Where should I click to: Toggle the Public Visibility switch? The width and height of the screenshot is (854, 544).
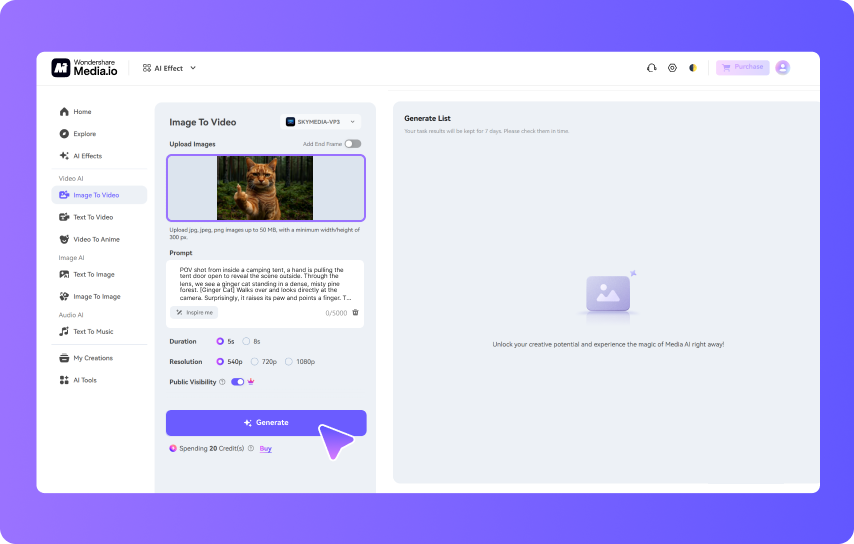237,382
